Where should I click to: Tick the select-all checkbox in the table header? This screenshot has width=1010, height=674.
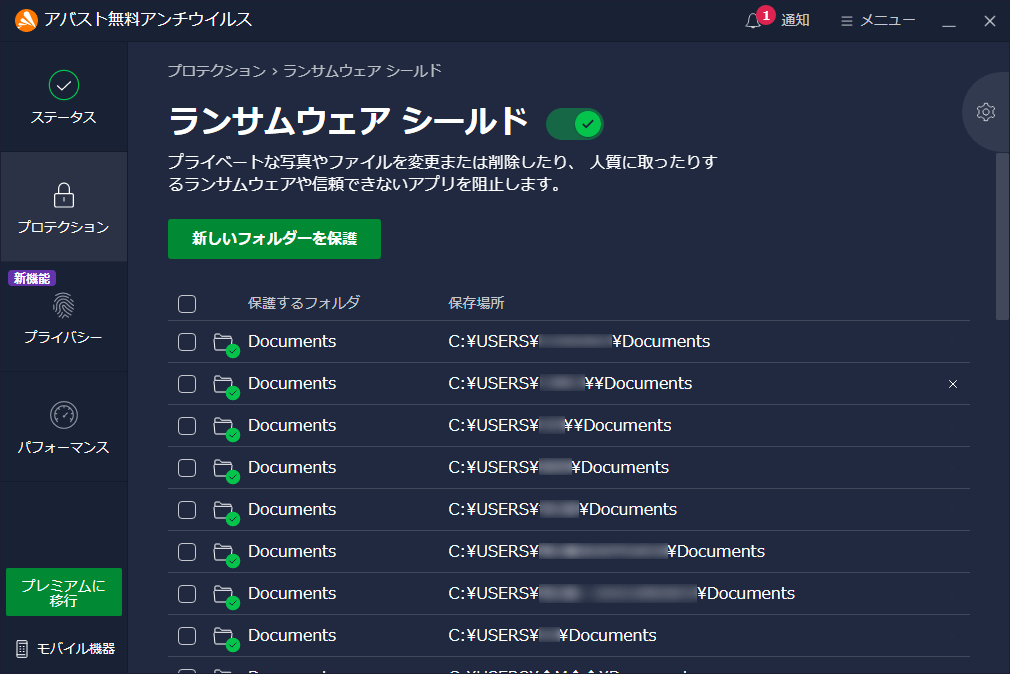187,304
